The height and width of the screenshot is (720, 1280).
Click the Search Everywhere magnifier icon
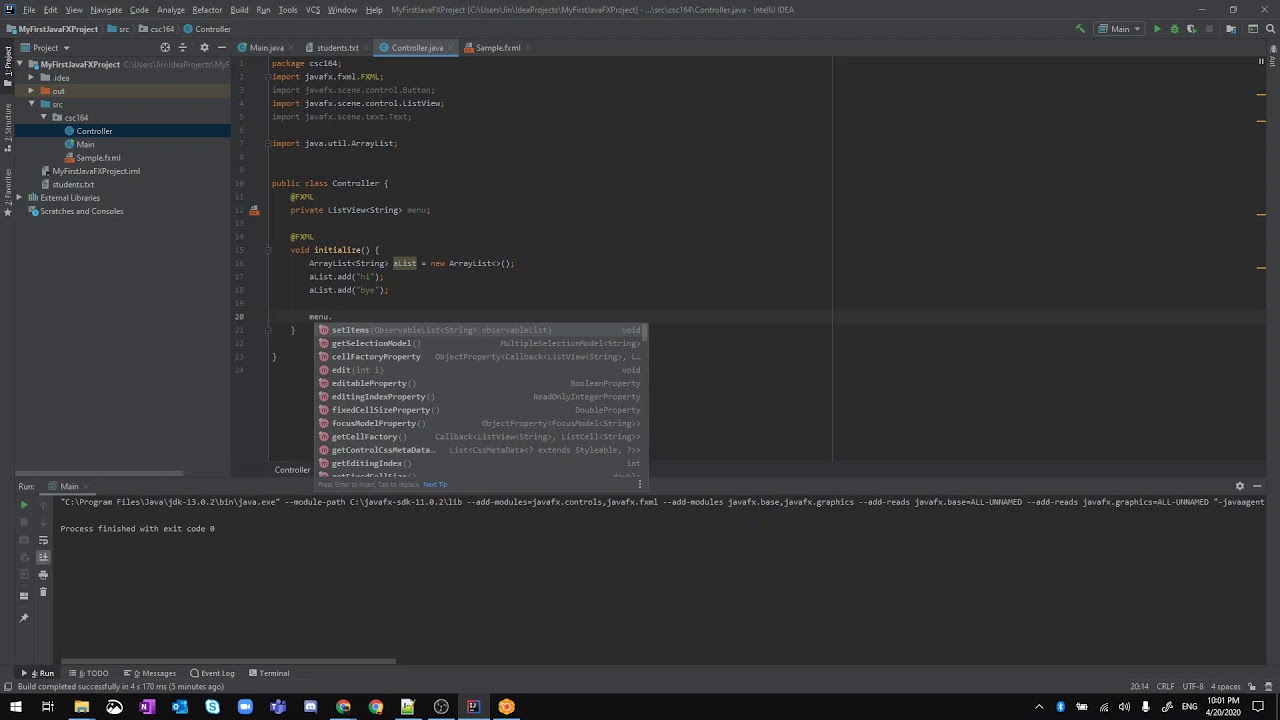click(1270, 29)
